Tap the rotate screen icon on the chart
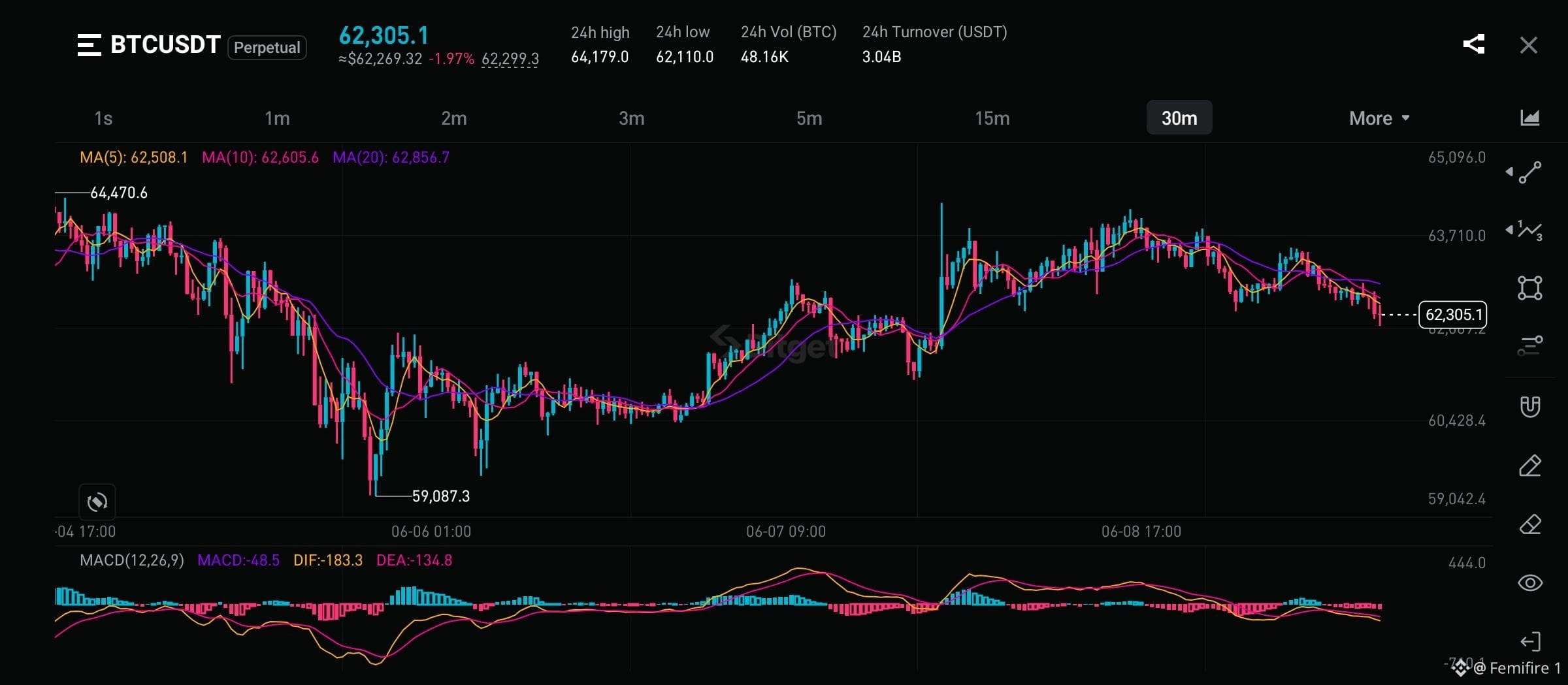The height and width of the screenshot is (685, 1568). (97, 502)
